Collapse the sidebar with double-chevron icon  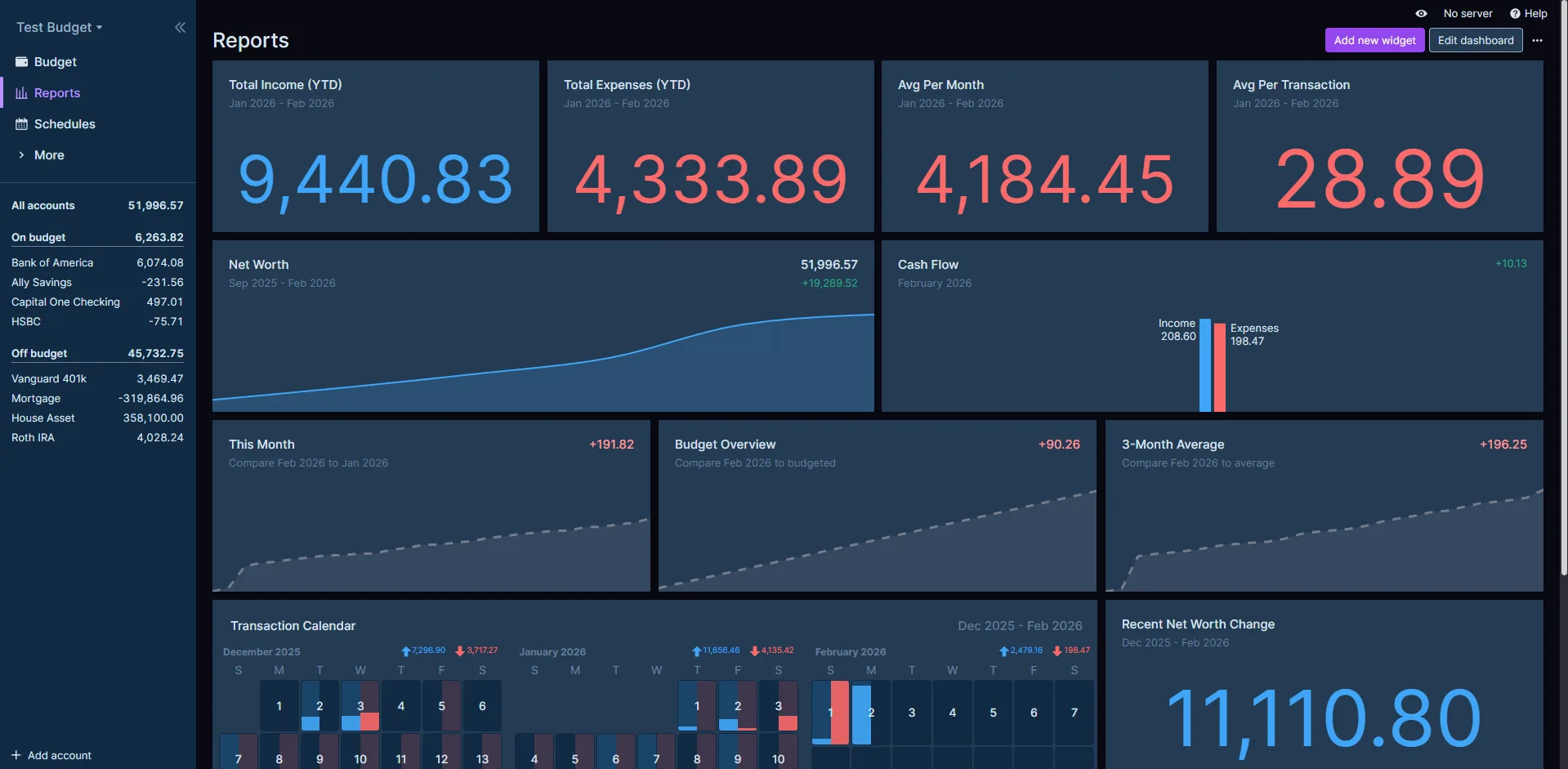(180, 27)
